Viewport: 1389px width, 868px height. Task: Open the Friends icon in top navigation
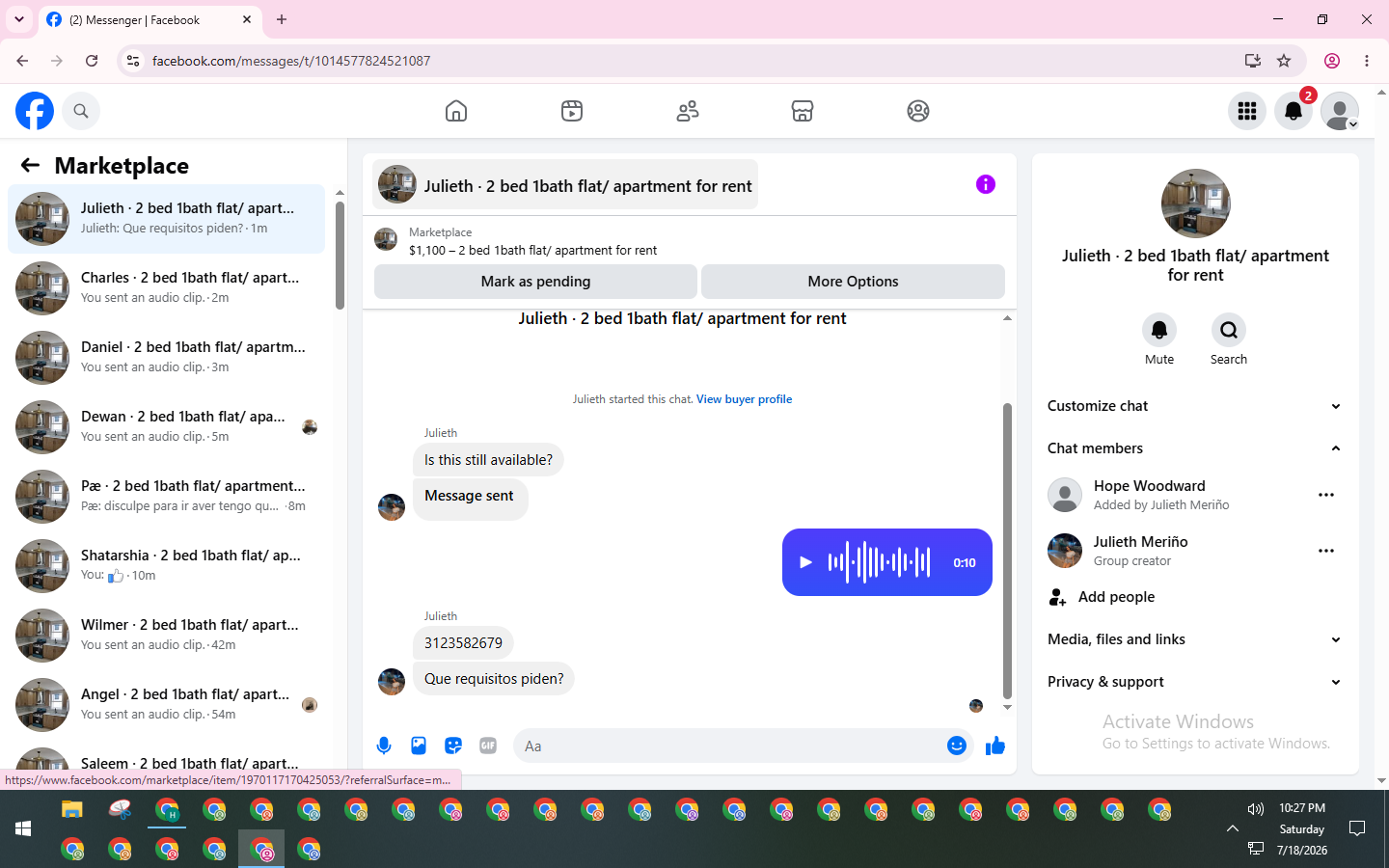pyautogui.click(x=688, y=111)
